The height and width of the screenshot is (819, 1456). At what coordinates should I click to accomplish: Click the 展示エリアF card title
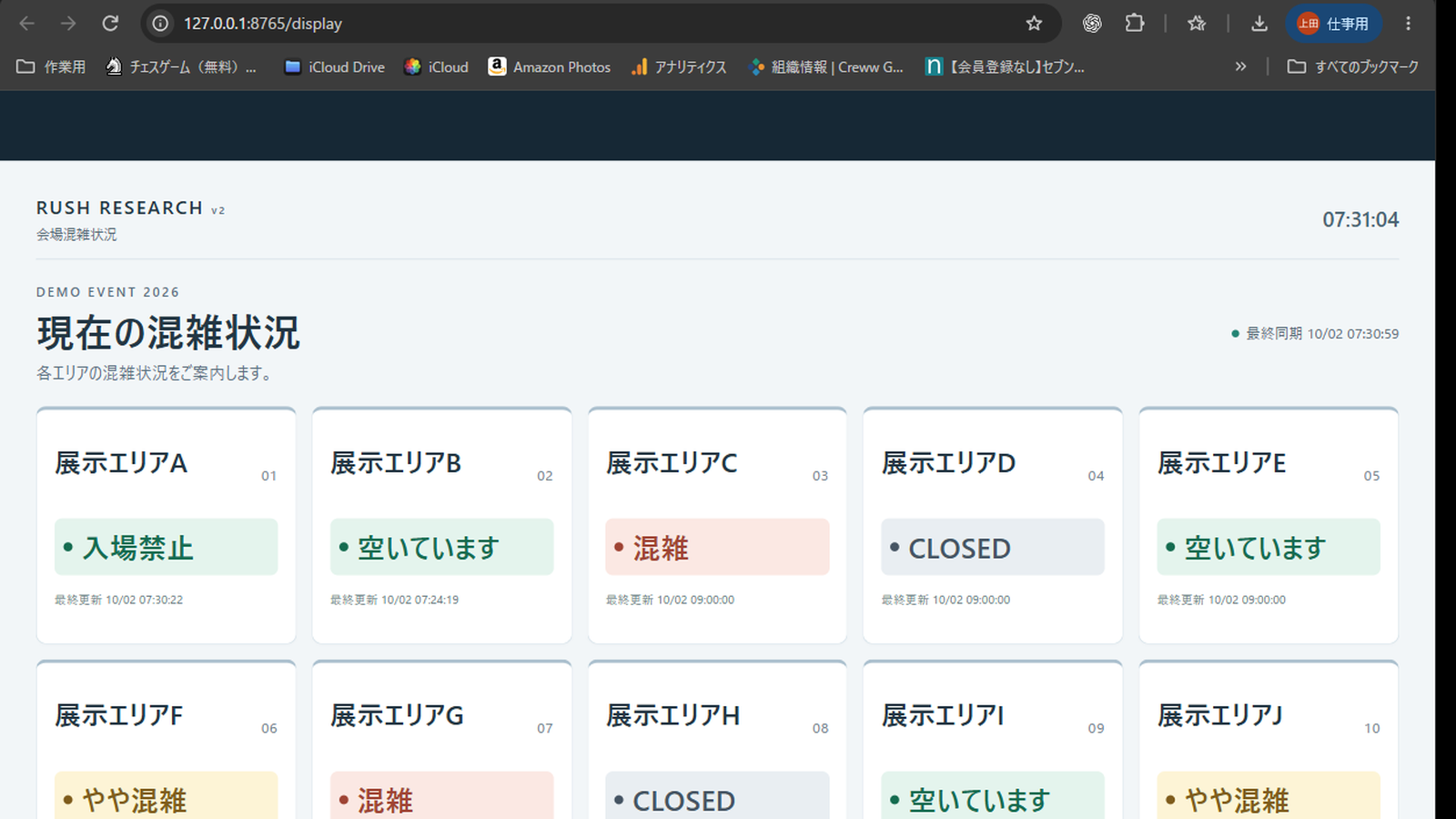click(x=119, y=715)
